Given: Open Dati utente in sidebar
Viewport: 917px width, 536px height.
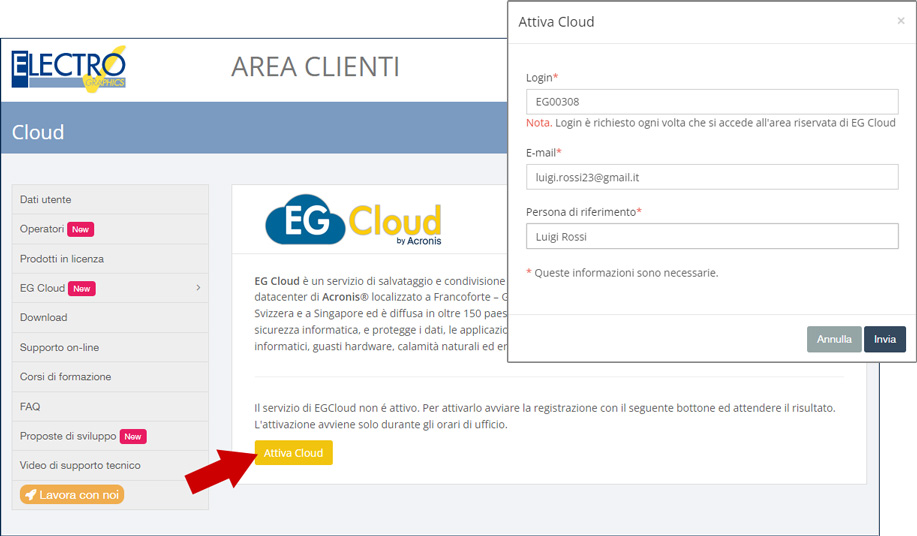Looking at the screenshot, I should (110, 199).
